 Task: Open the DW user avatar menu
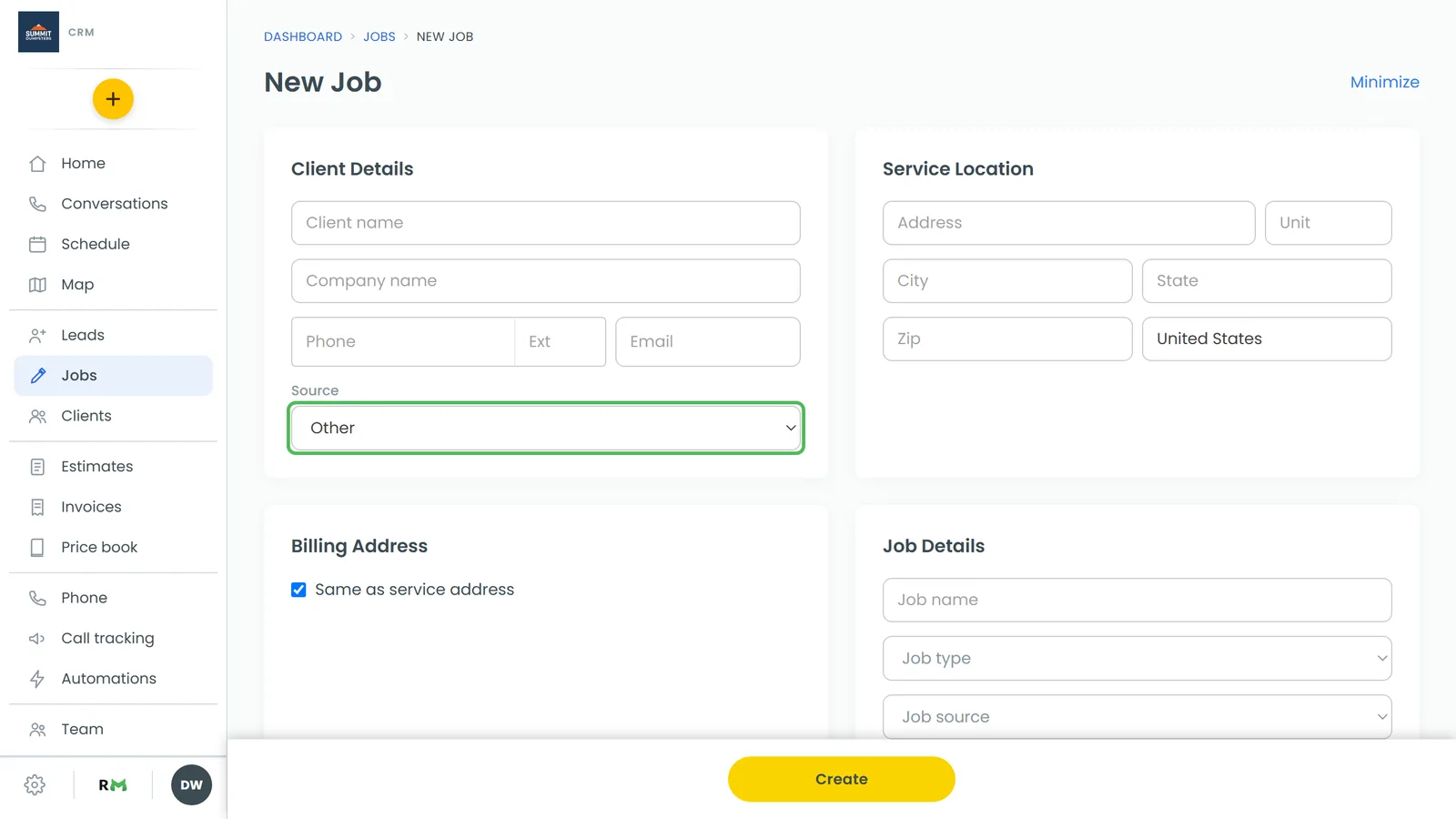coord(191,785)
